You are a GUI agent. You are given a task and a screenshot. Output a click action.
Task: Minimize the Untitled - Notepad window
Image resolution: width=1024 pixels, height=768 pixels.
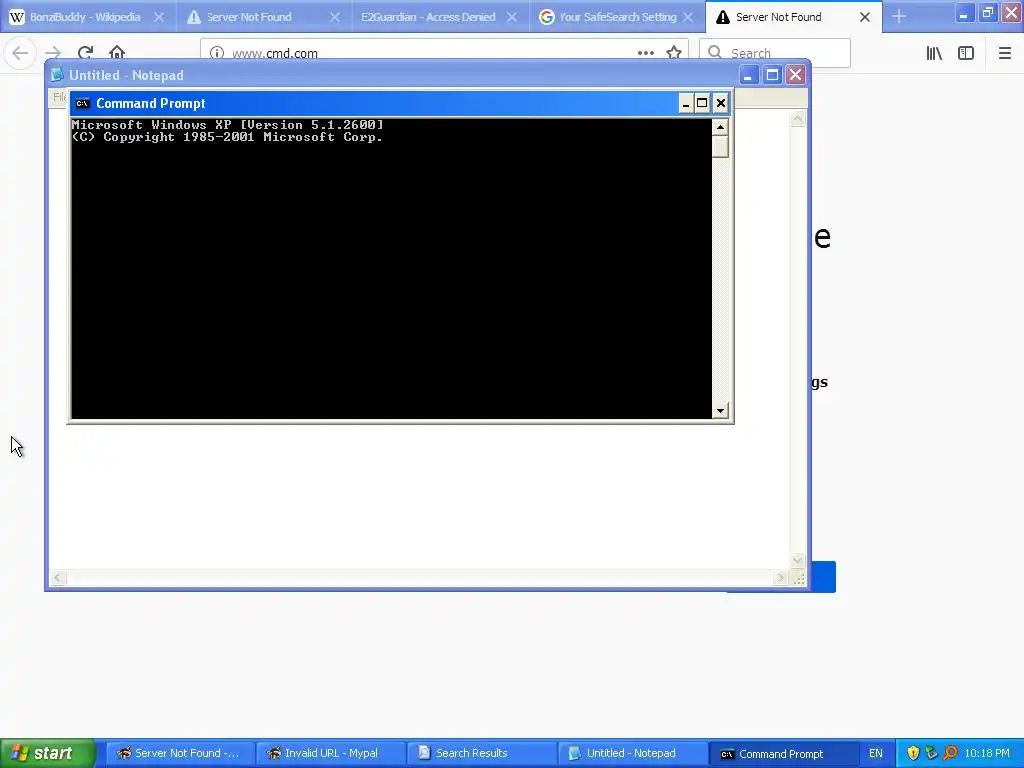(x=748, y=75)
